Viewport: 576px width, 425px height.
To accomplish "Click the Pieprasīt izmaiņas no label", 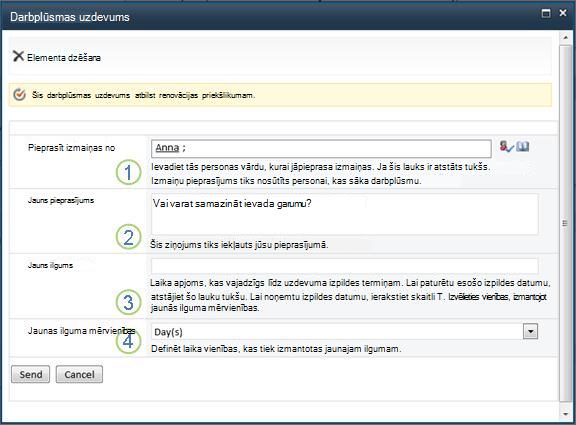I will pyautogui.click(x=72, y=148).
